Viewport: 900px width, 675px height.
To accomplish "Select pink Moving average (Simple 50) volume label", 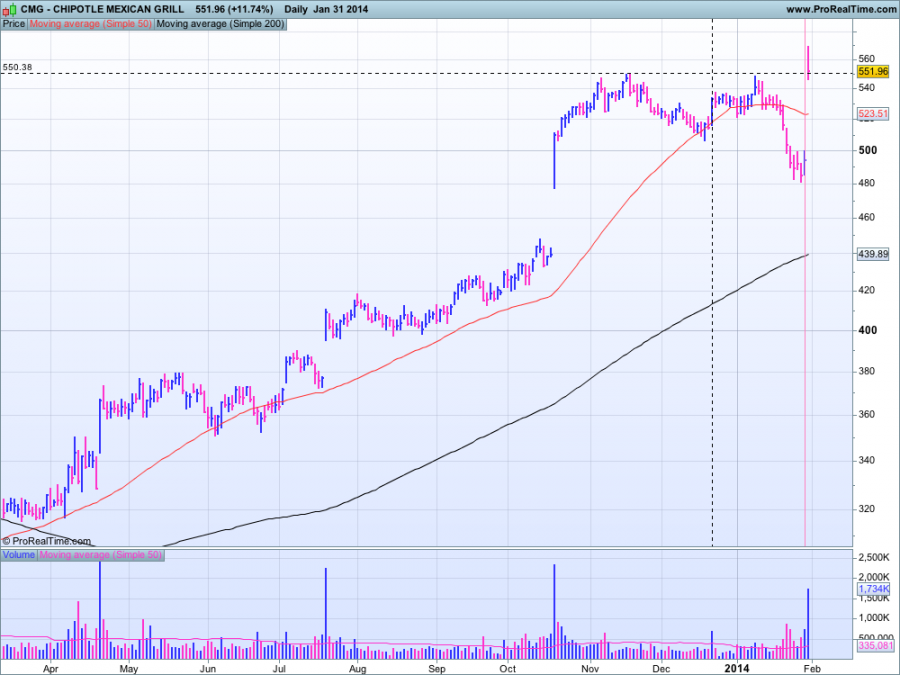I will click(x=101, y=555).
